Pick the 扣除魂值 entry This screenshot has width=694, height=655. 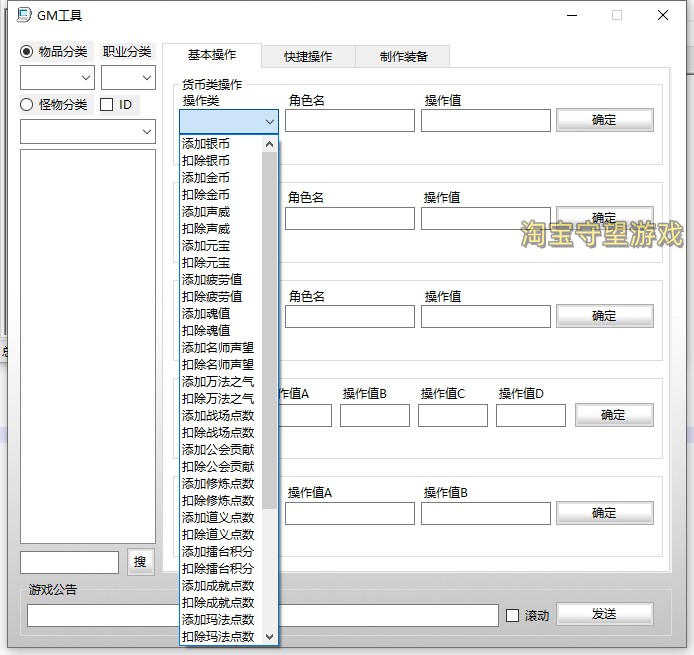click(221, 331)
